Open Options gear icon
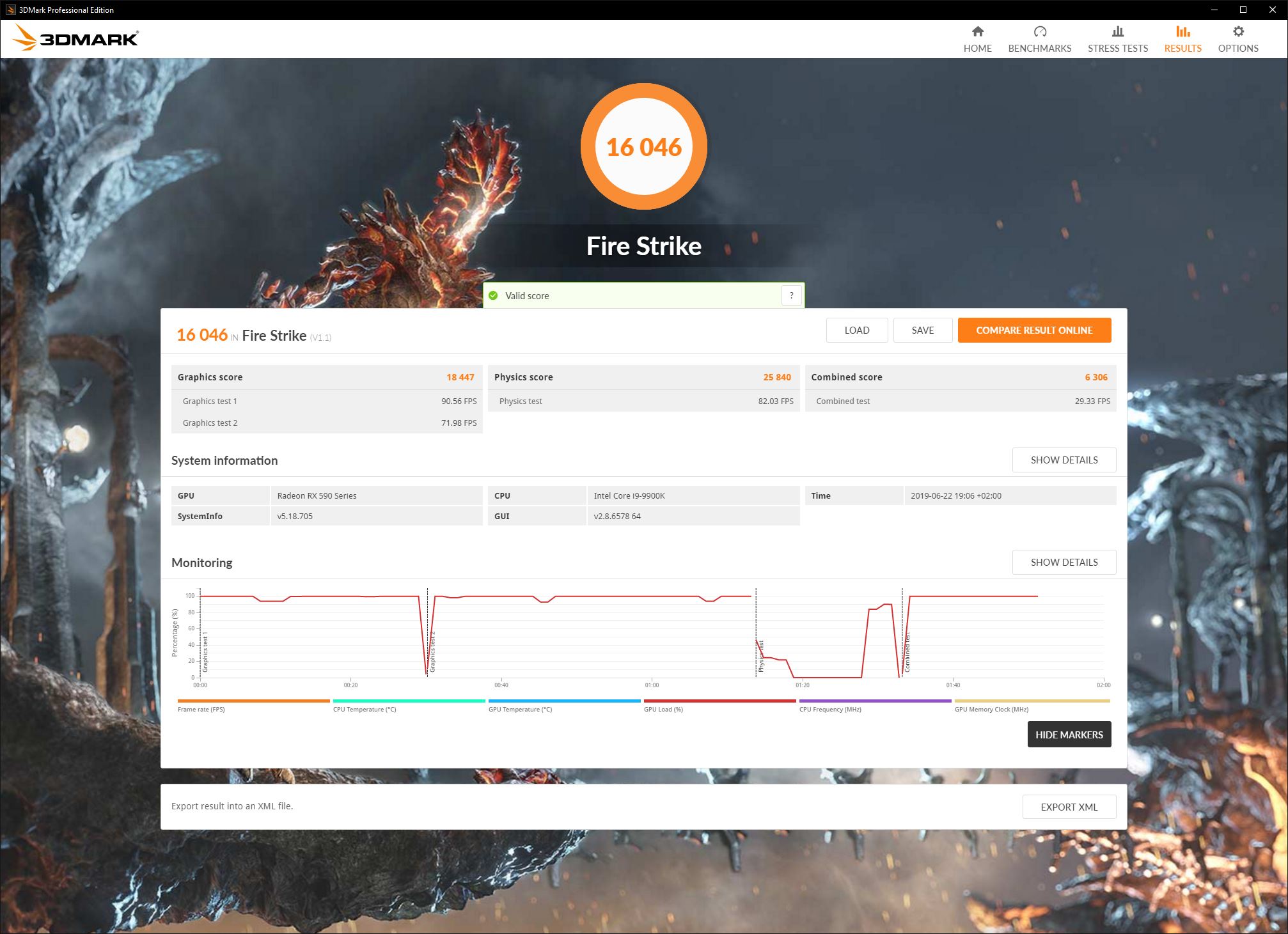1288x934 pixels. click(1238, 31)
